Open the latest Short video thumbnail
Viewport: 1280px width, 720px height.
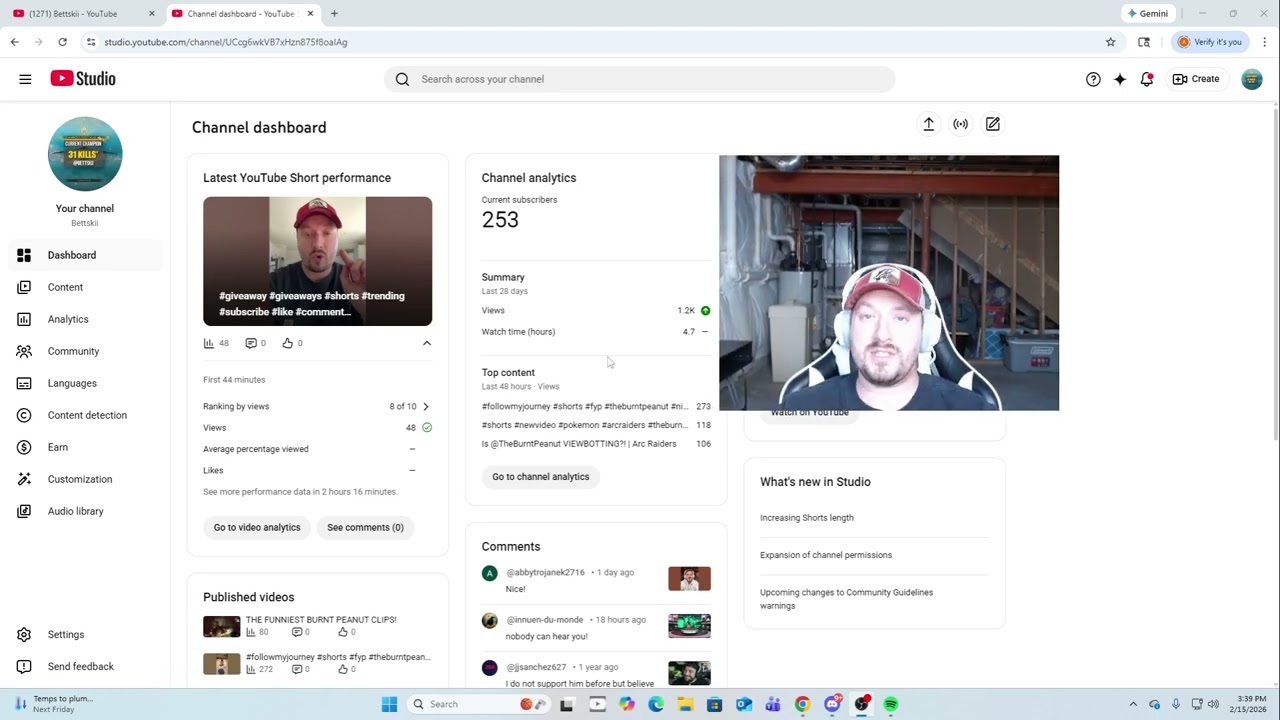pyautogui.click(x=317, y=261)
